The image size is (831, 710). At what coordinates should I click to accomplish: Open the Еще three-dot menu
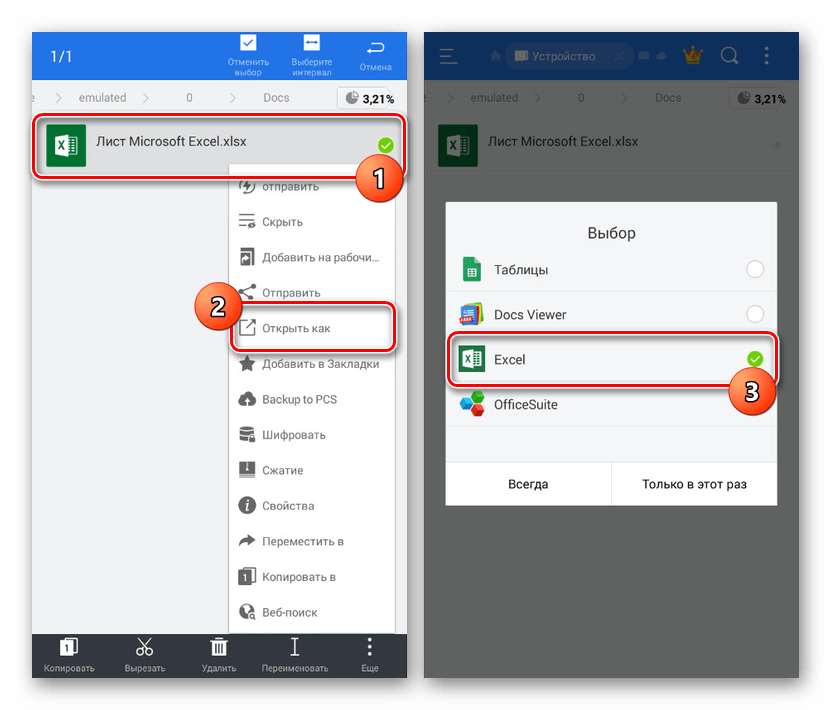coord(370,648)
